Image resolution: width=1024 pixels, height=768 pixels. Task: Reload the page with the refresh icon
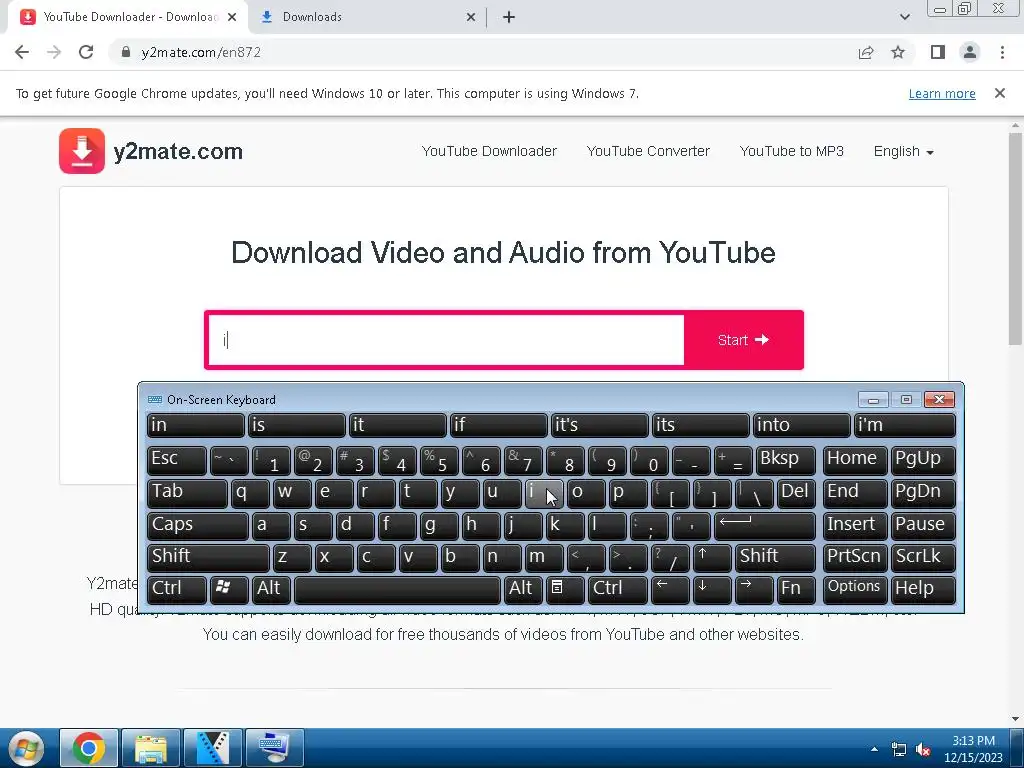[86, 52]
